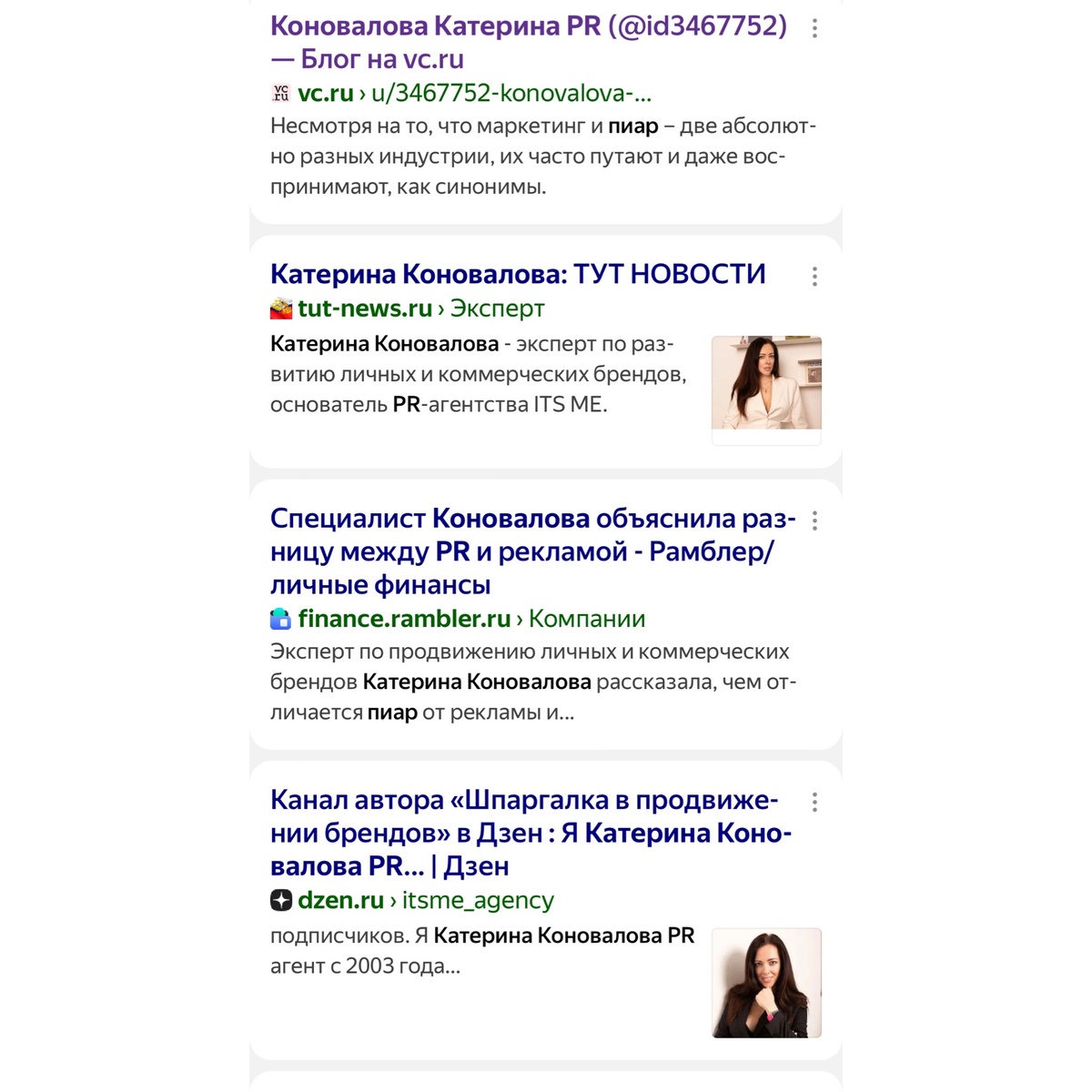Click the finance.rambler.ru favicon
Viewport: 1092px width, 1092px height.
pyautogui.click(x=280, y=619)
